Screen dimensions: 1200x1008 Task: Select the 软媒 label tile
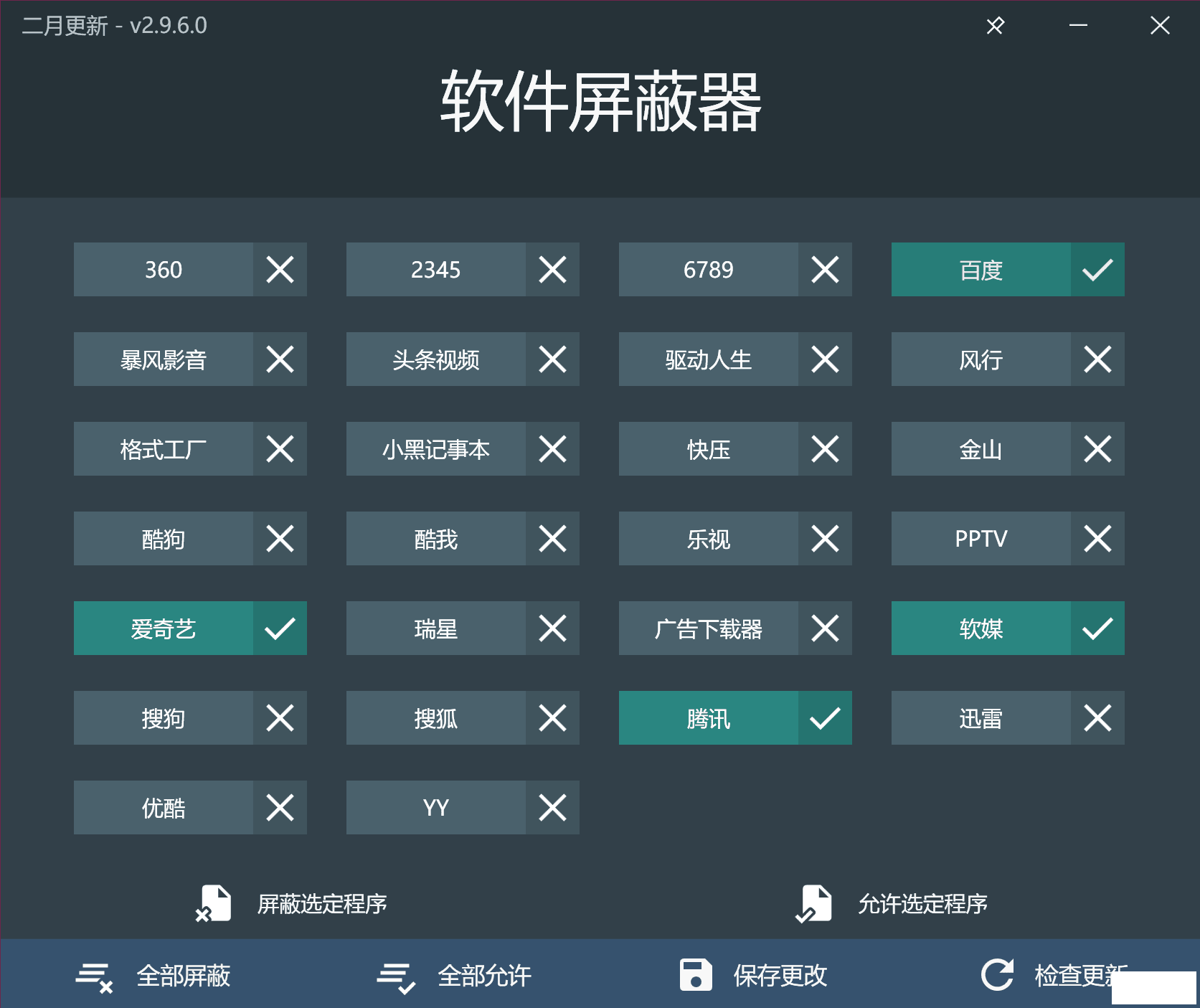(x=981, y=628)
